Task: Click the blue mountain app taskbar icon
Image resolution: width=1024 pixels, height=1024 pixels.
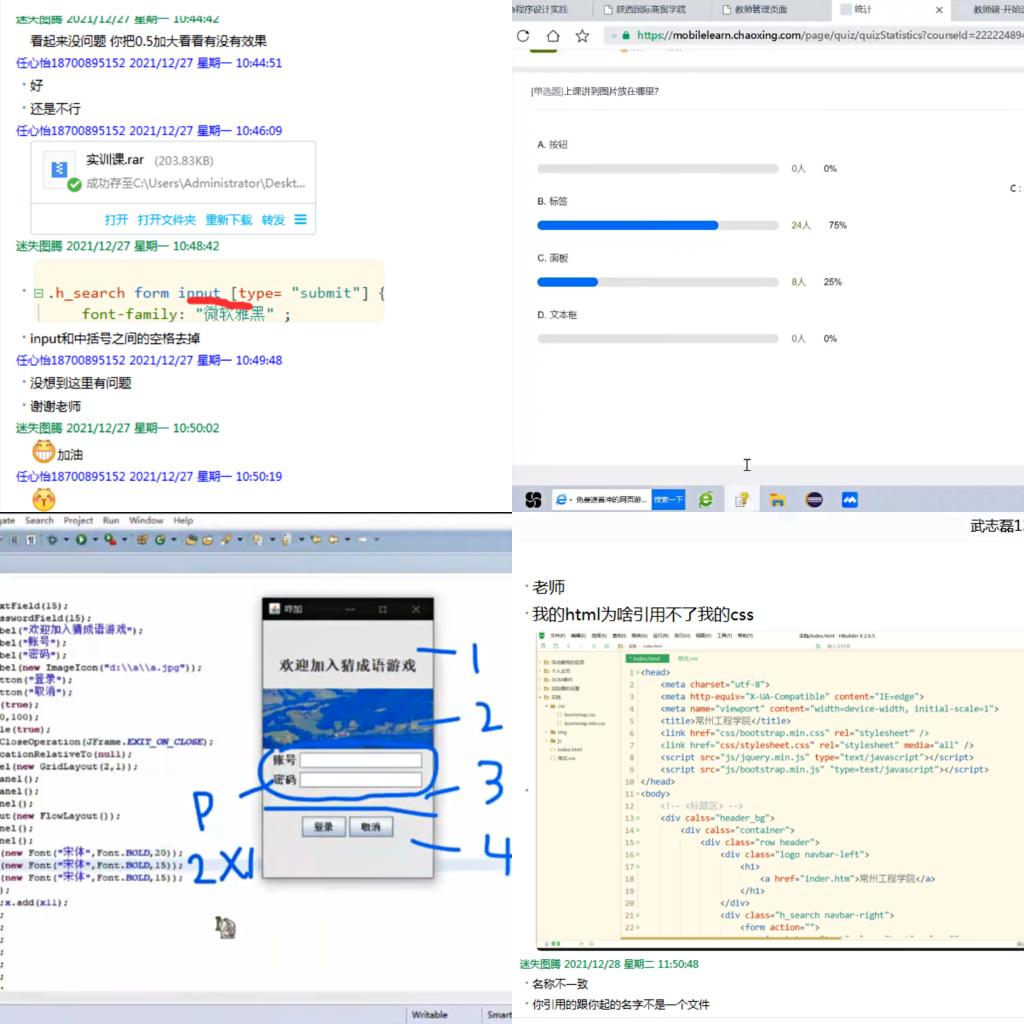Action: point(850,500)
